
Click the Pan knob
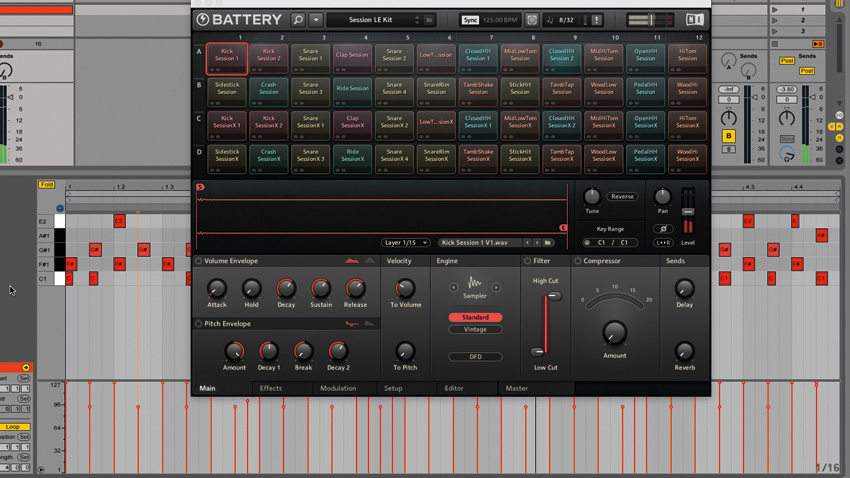(x=662, y=196)
